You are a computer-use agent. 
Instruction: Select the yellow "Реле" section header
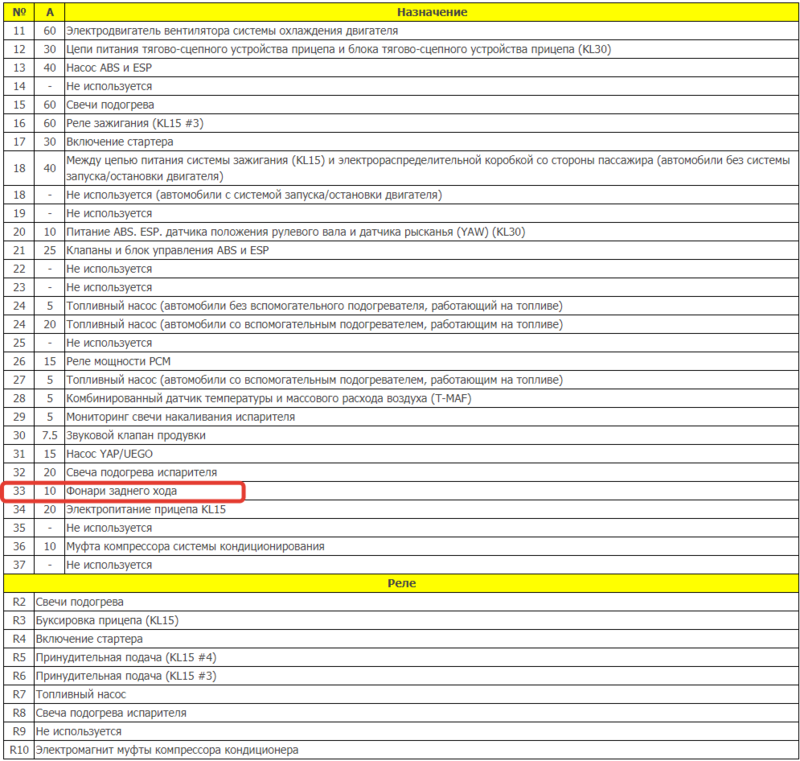point(400,583)
